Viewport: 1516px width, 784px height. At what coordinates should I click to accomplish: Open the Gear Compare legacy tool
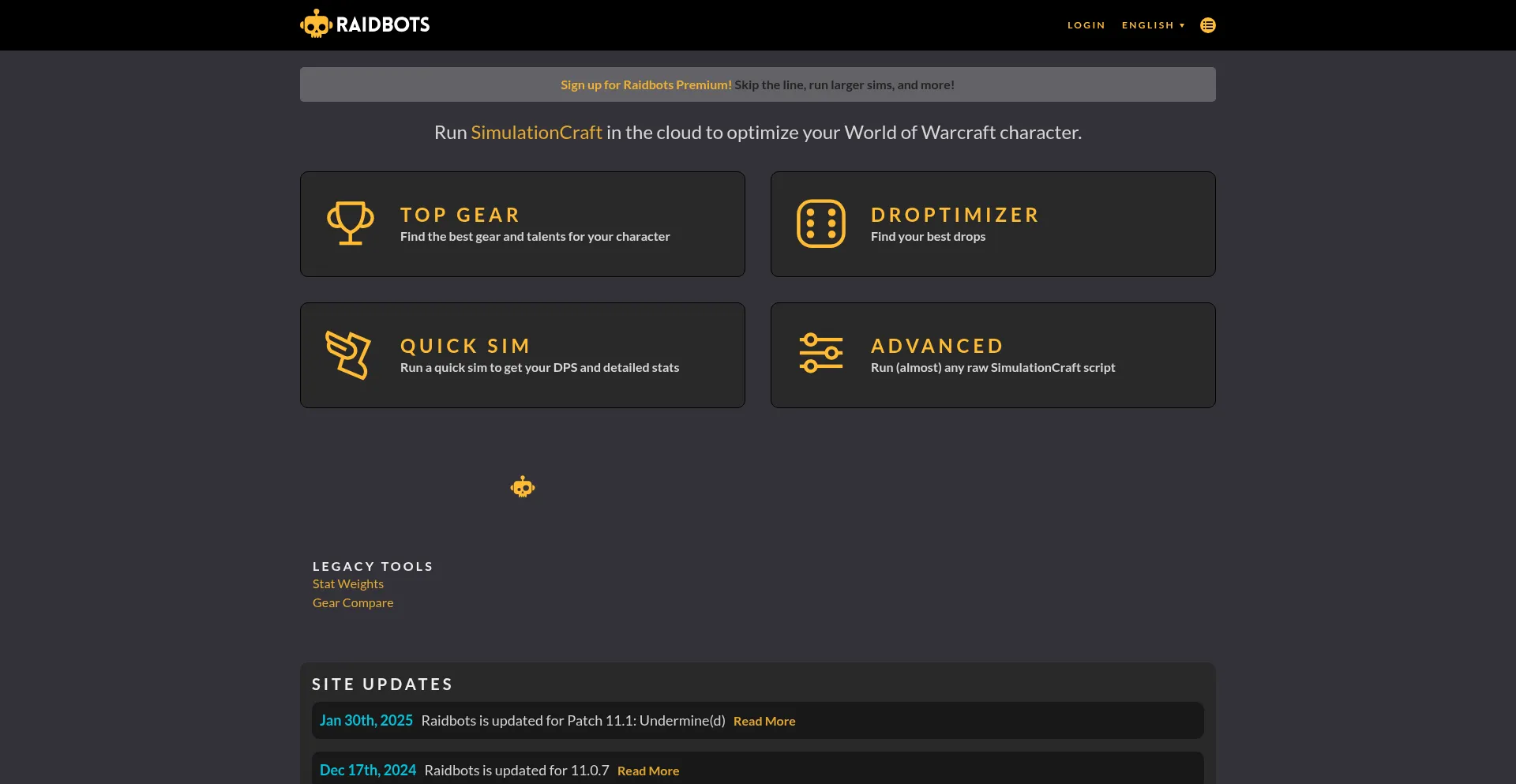[x=352, y=602]
